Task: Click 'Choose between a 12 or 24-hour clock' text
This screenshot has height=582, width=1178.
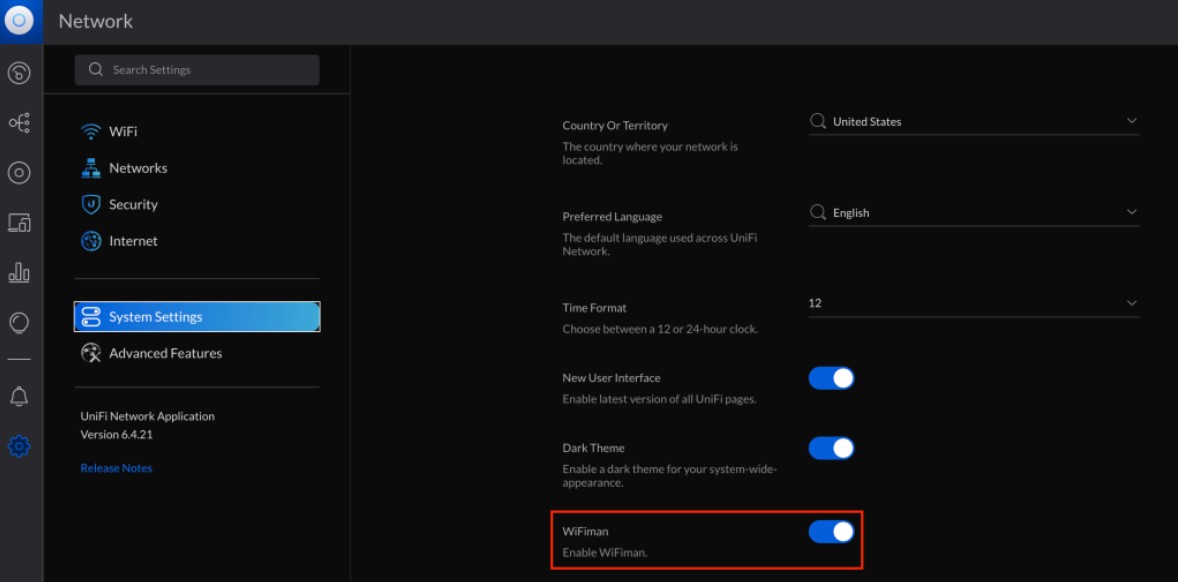Action: point(660,329)
